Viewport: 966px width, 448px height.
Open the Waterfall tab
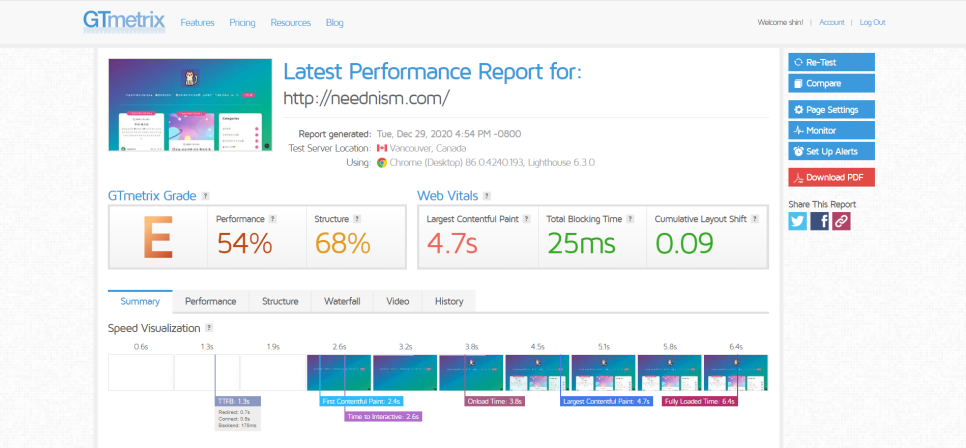(x=343, y=301)
